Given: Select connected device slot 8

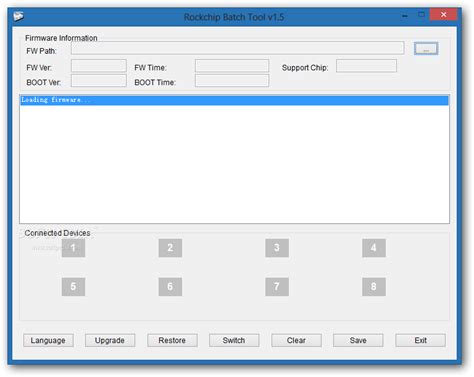Looking at the screenshot, I should [x=374, y=287].
